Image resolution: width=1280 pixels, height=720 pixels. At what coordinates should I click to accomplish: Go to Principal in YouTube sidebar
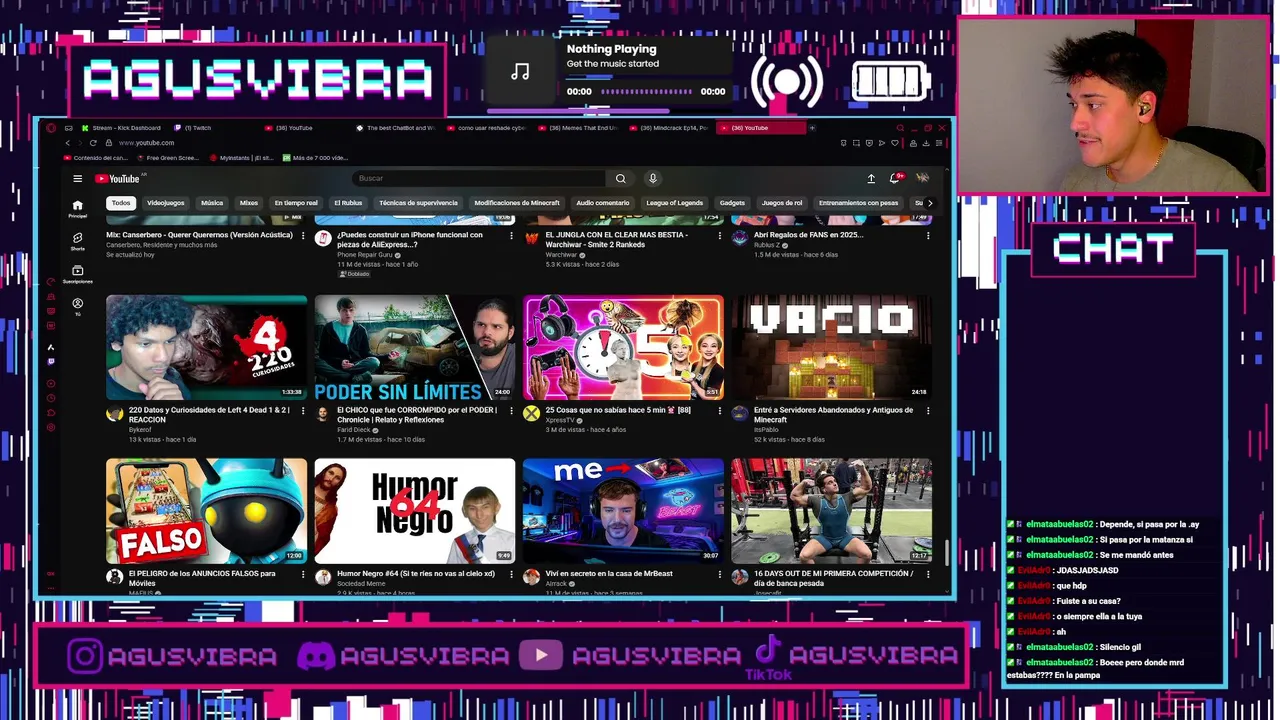[x=77, y=208]
